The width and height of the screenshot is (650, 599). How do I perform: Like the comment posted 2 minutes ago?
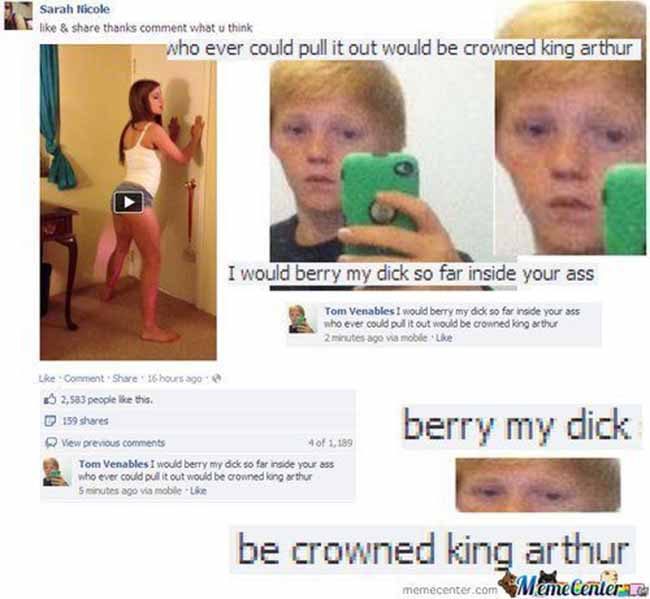[444, 338]
